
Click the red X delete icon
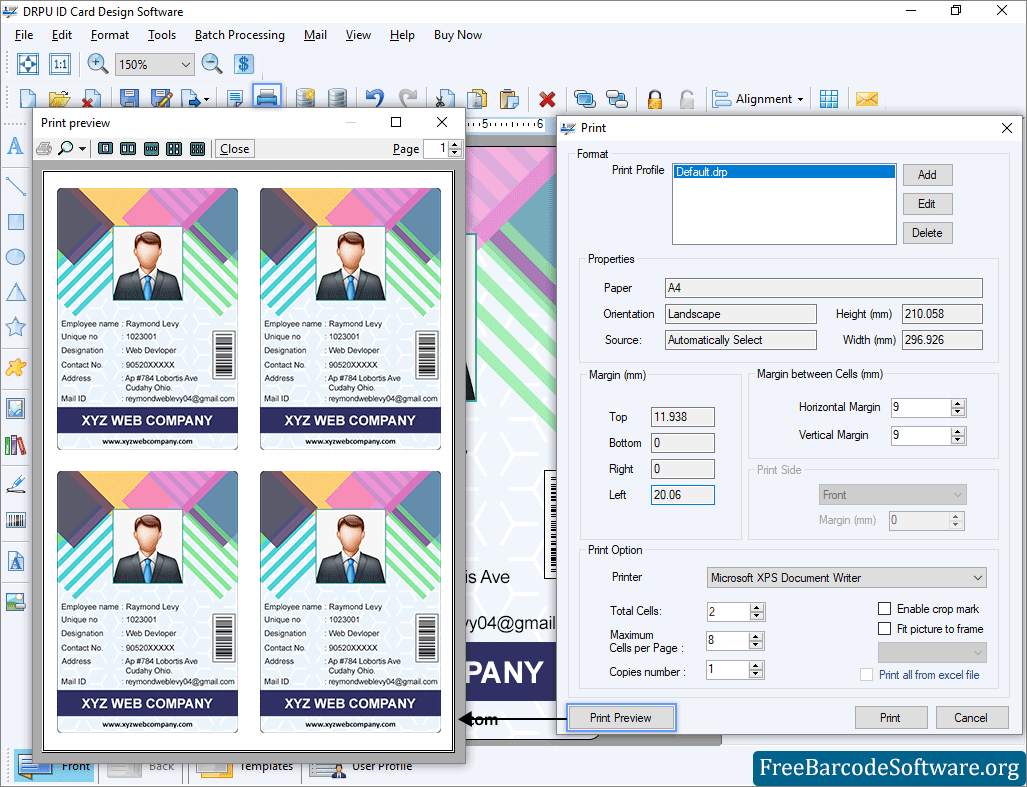pyautogui.click(x=547, y=100)
